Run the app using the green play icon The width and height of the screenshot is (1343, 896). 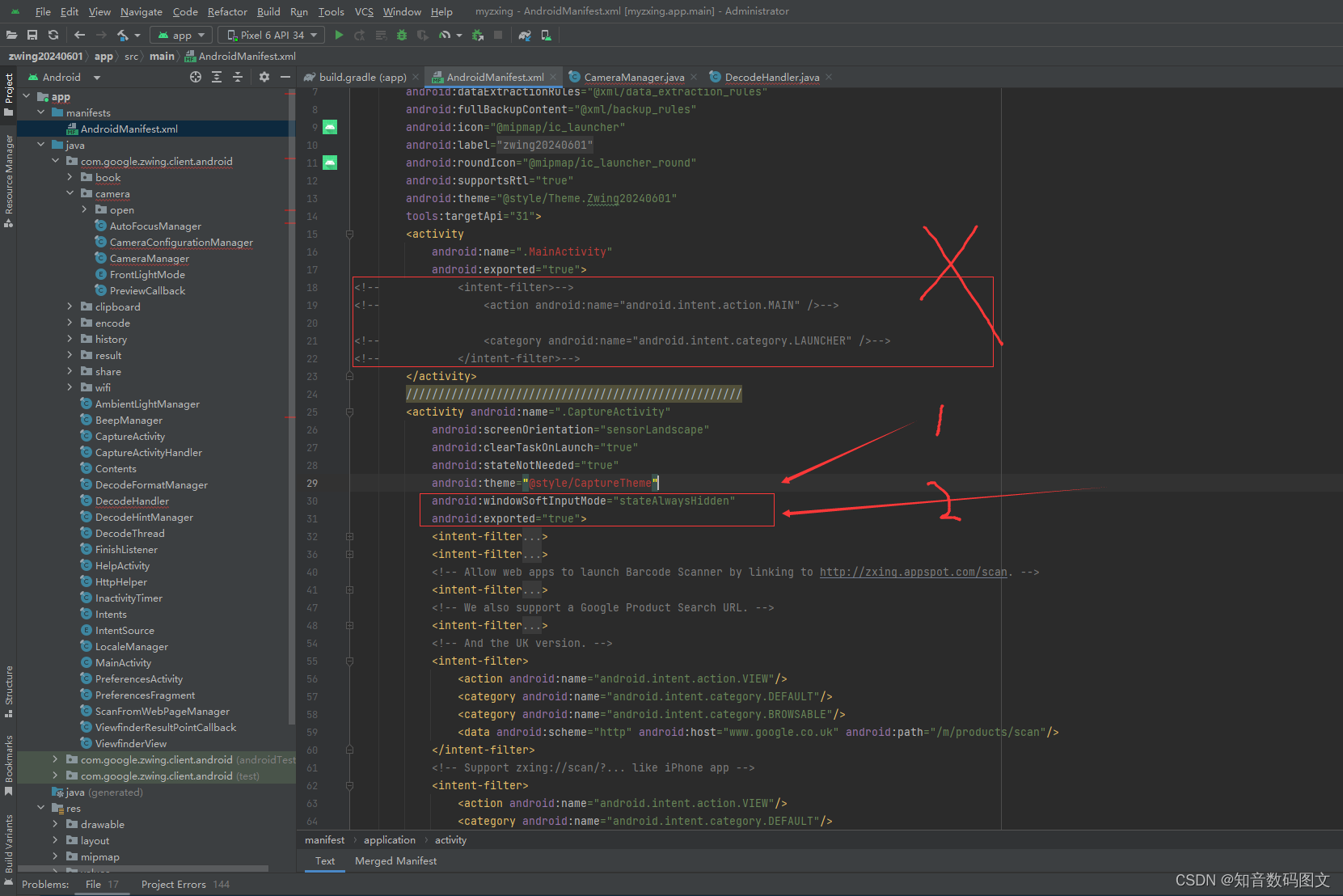tap(339, 35)
